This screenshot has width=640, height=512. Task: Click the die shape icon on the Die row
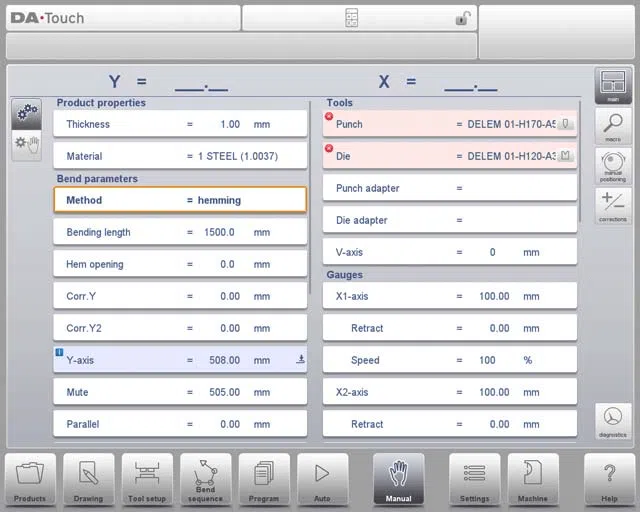(565, 156)
